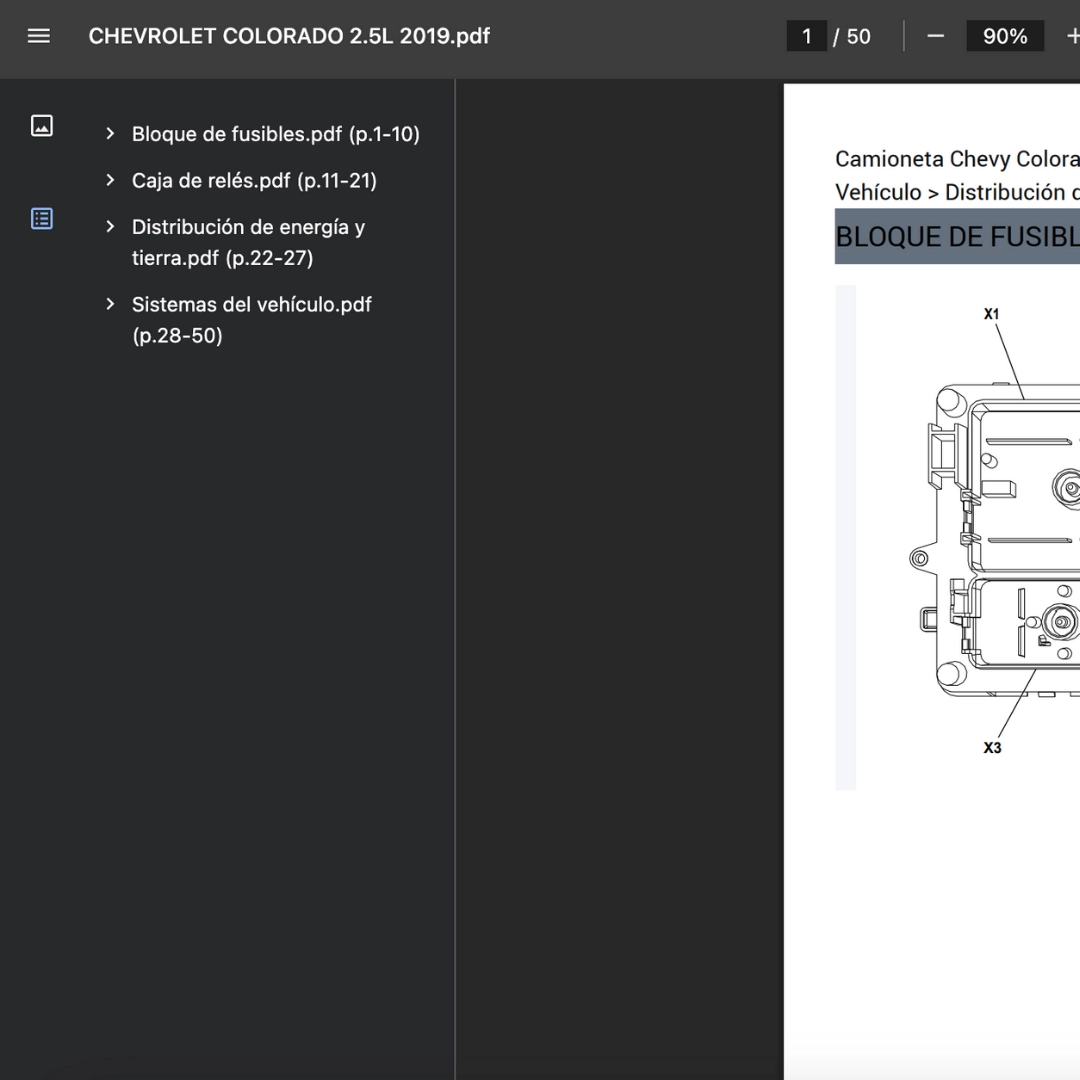Expand the Sistemas del vehículo.pdf chevron
The width and height of the screenshot is (1080, 1080).
(x=110, y=304)
